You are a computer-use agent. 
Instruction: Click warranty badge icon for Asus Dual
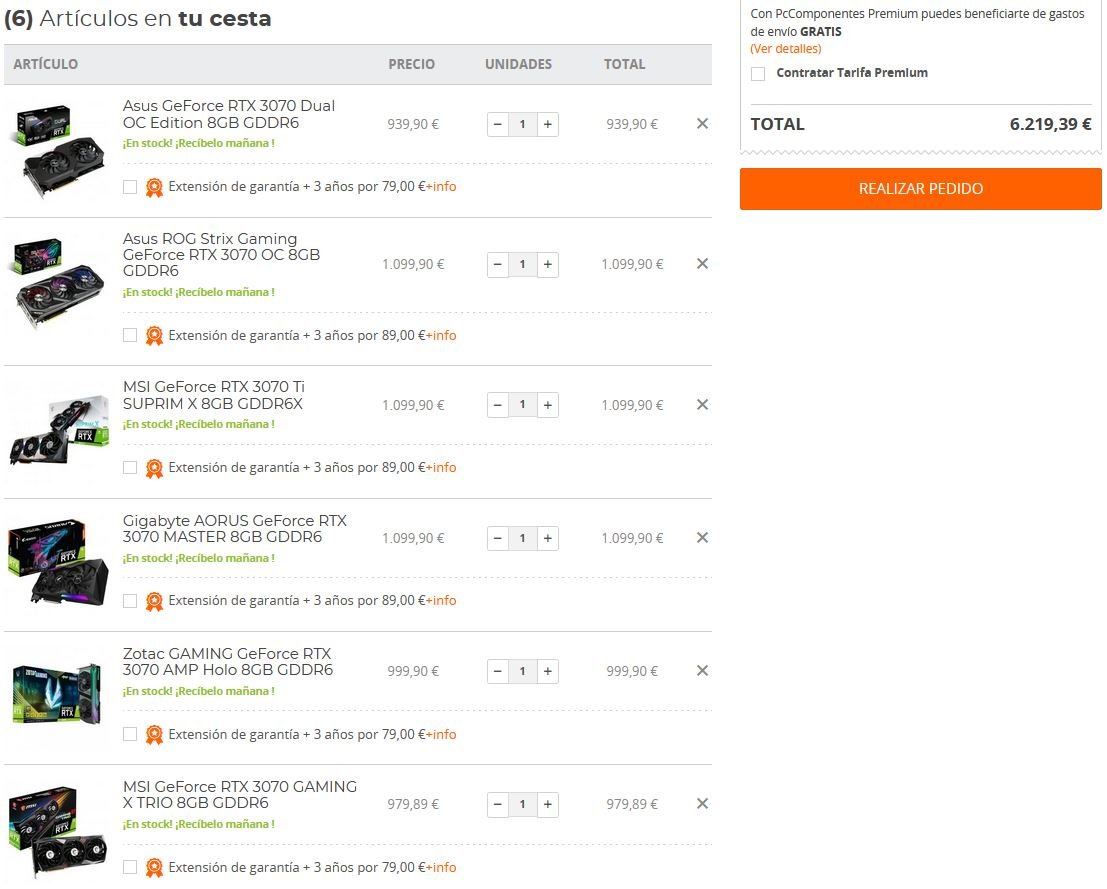(154, 187)
